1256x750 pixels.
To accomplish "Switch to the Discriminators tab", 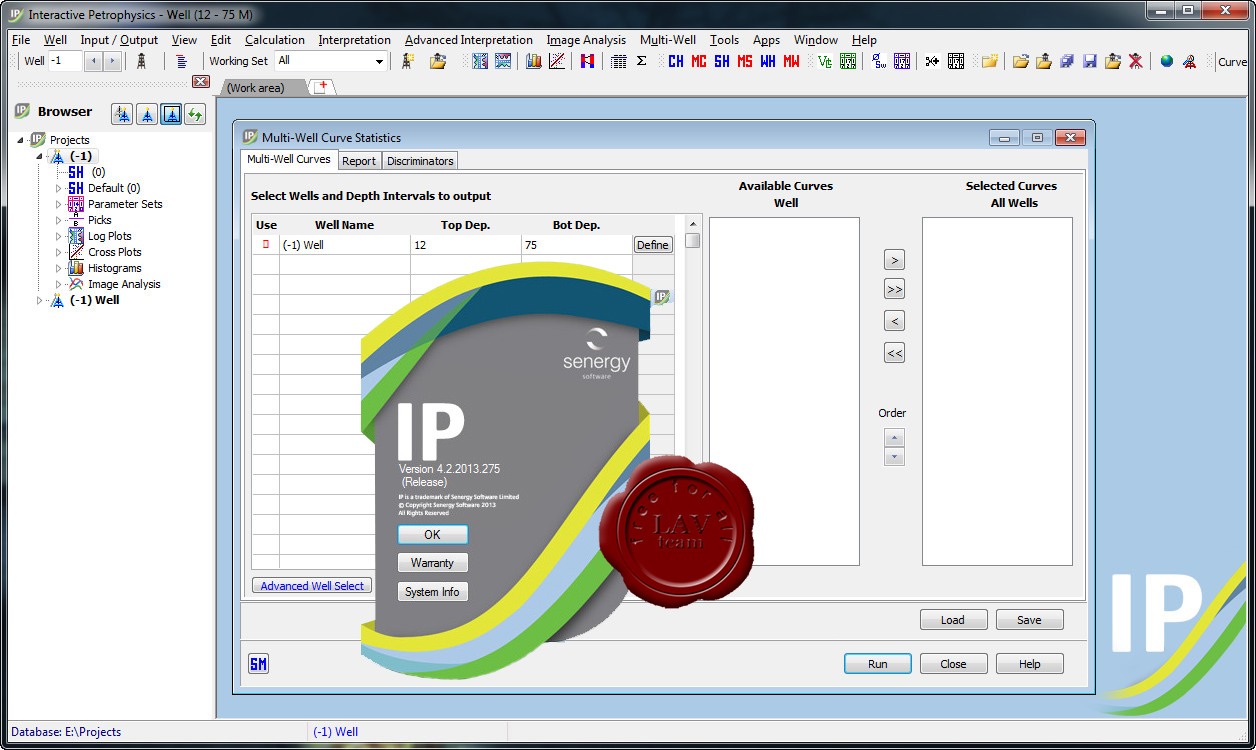I will coord(420,160).
